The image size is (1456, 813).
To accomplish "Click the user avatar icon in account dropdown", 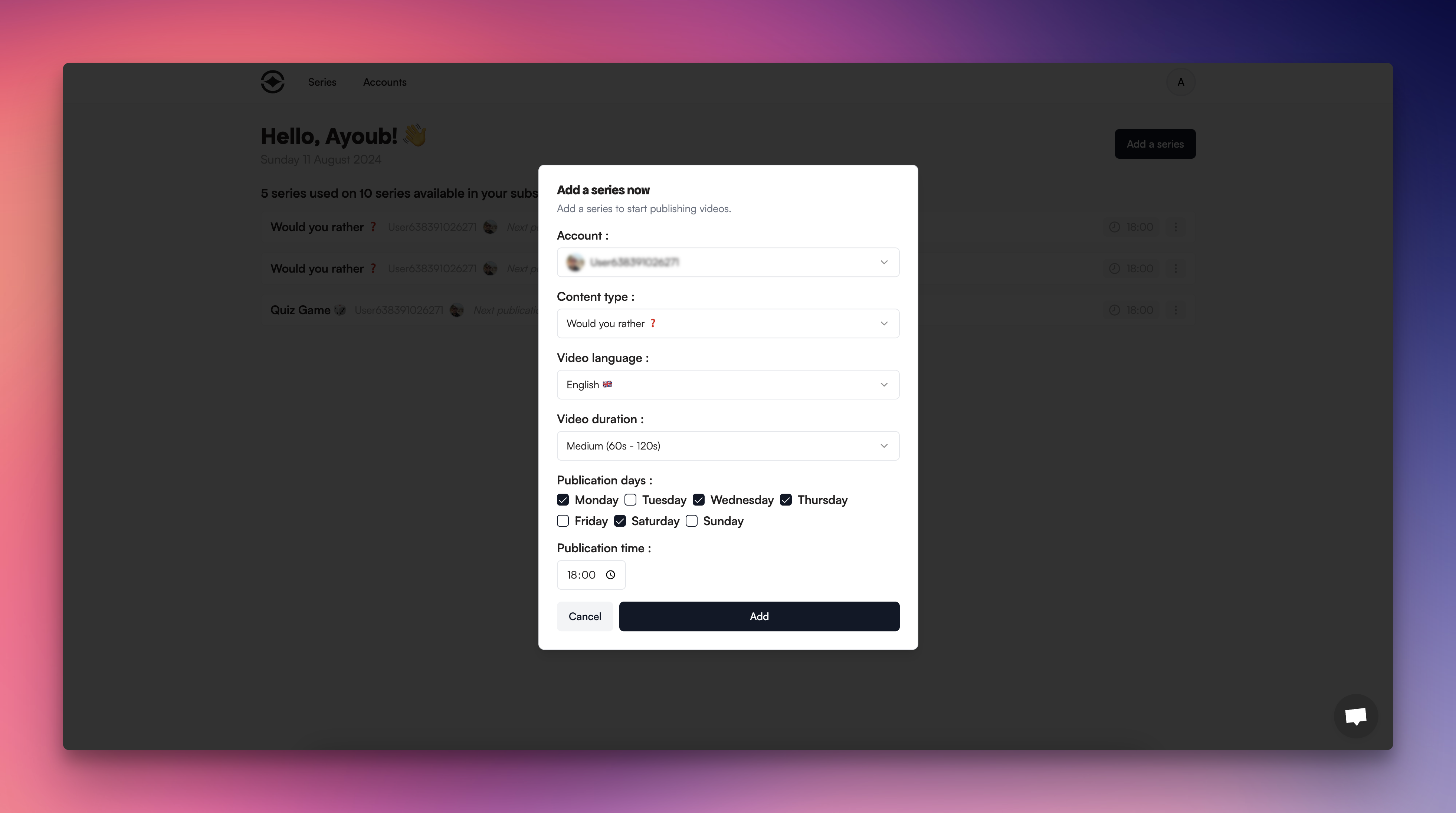I will click(x=575, y=262).
